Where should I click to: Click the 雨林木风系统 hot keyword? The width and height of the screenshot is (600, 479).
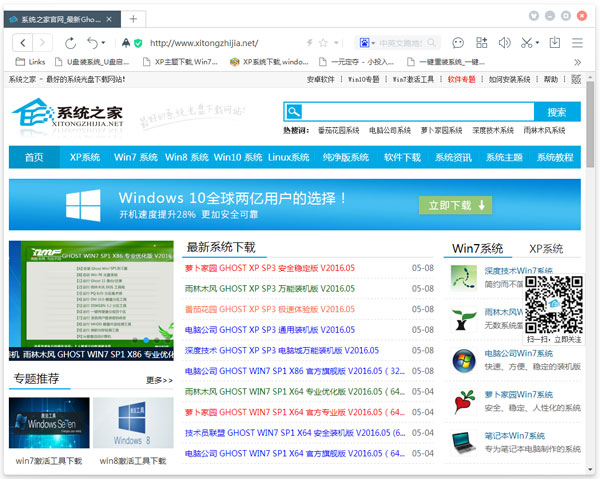click(x=544, y=130)
